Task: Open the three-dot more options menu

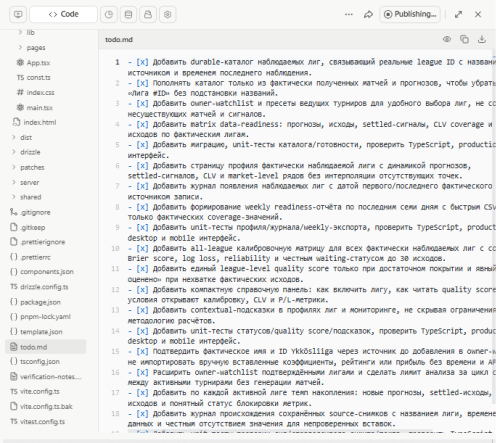Action: pos(349,15)
